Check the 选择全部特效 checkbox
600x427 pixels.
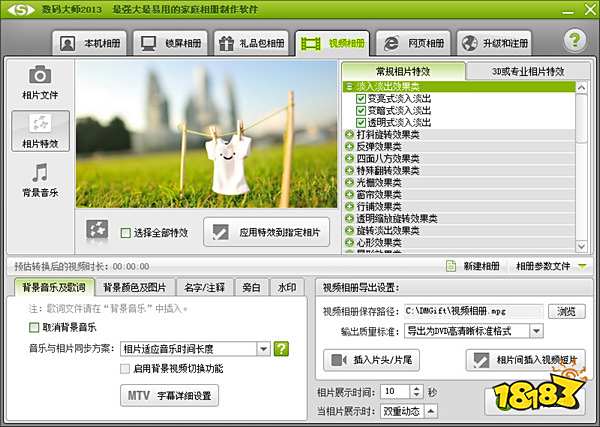click(125, 233)
